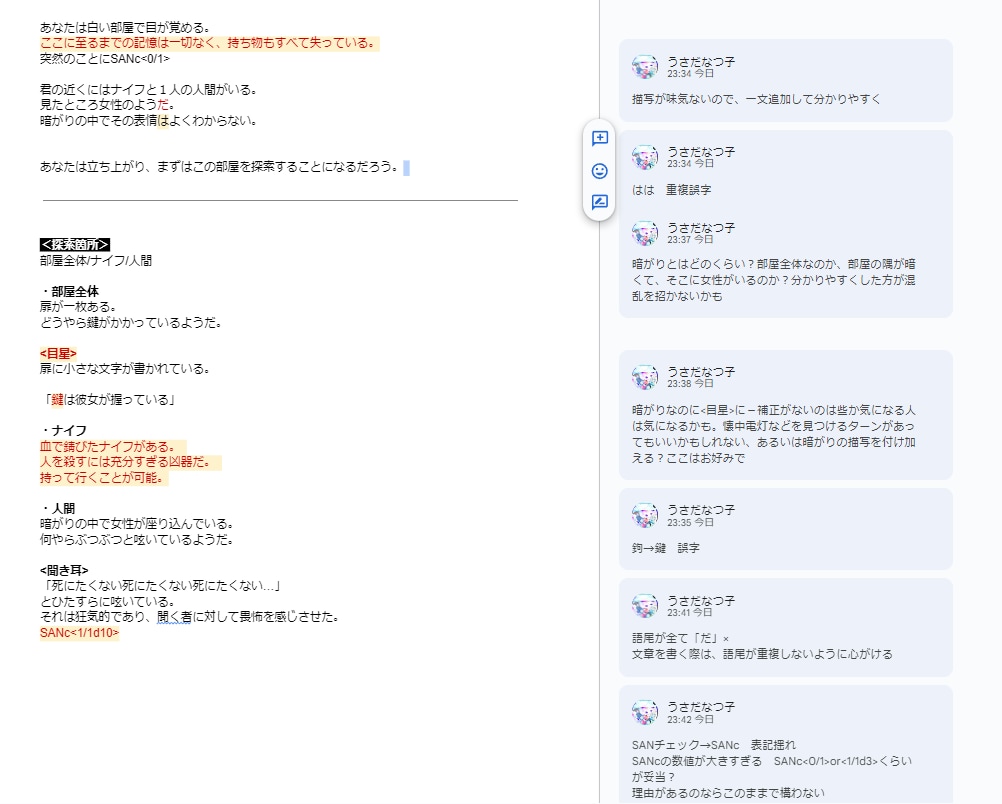Viewport: 1002px width, 804px height.
Task: Click the <探索箇所> heading
Action: 75,245
